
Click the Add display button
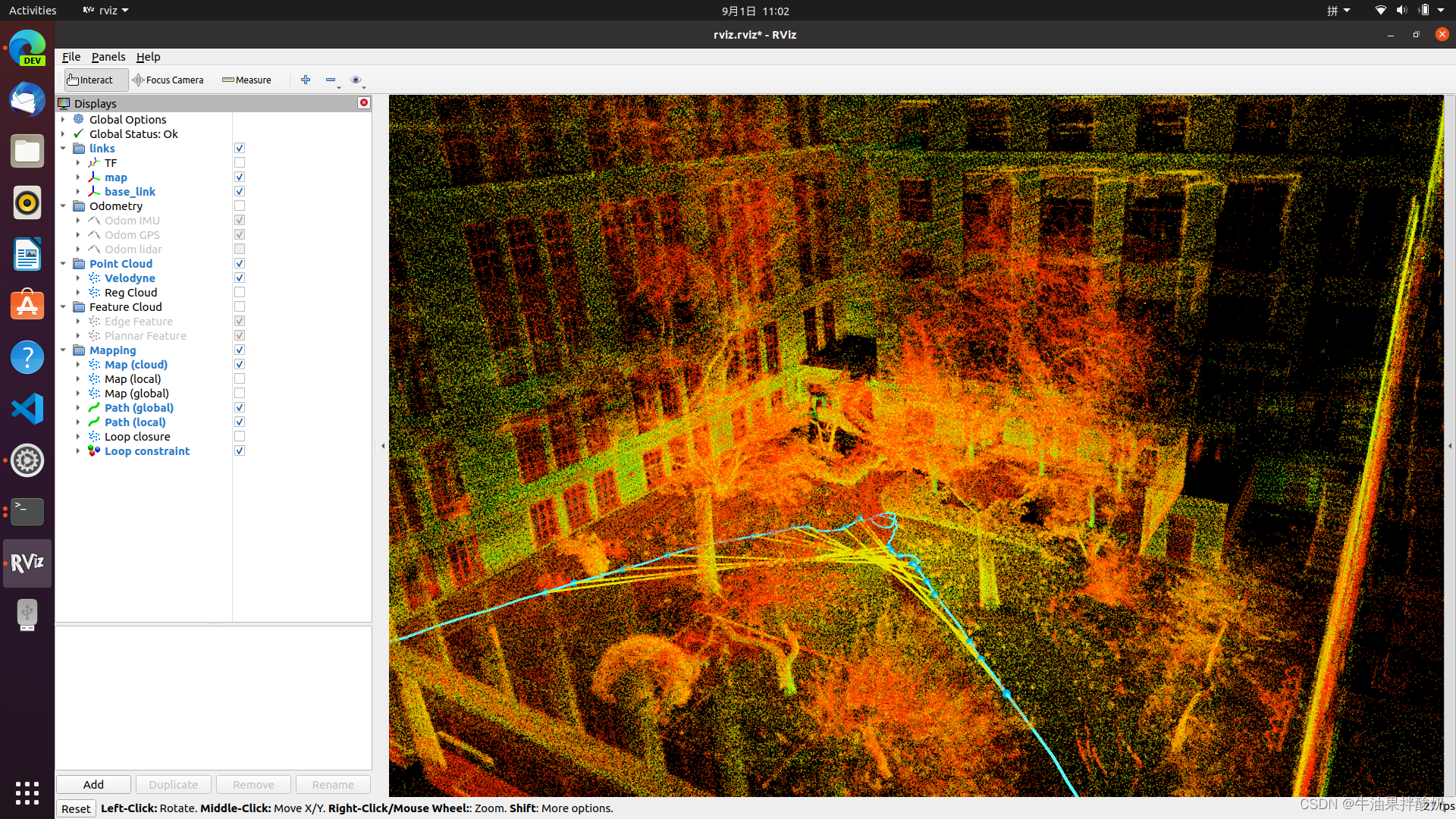click(x=93, y=784)
